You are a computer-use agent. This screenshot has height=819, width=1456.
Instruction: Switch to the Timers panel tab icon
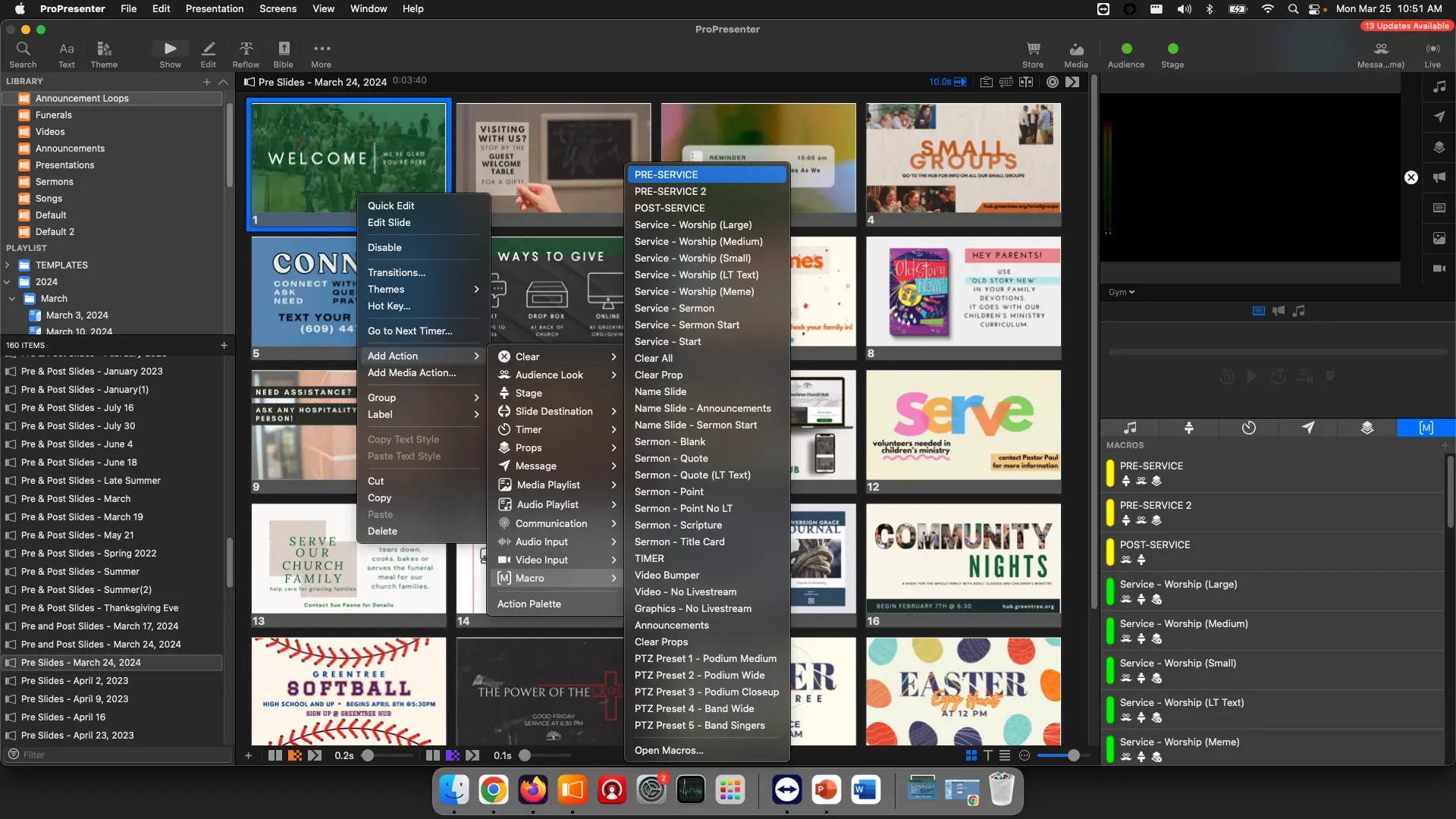(1248, 428)
